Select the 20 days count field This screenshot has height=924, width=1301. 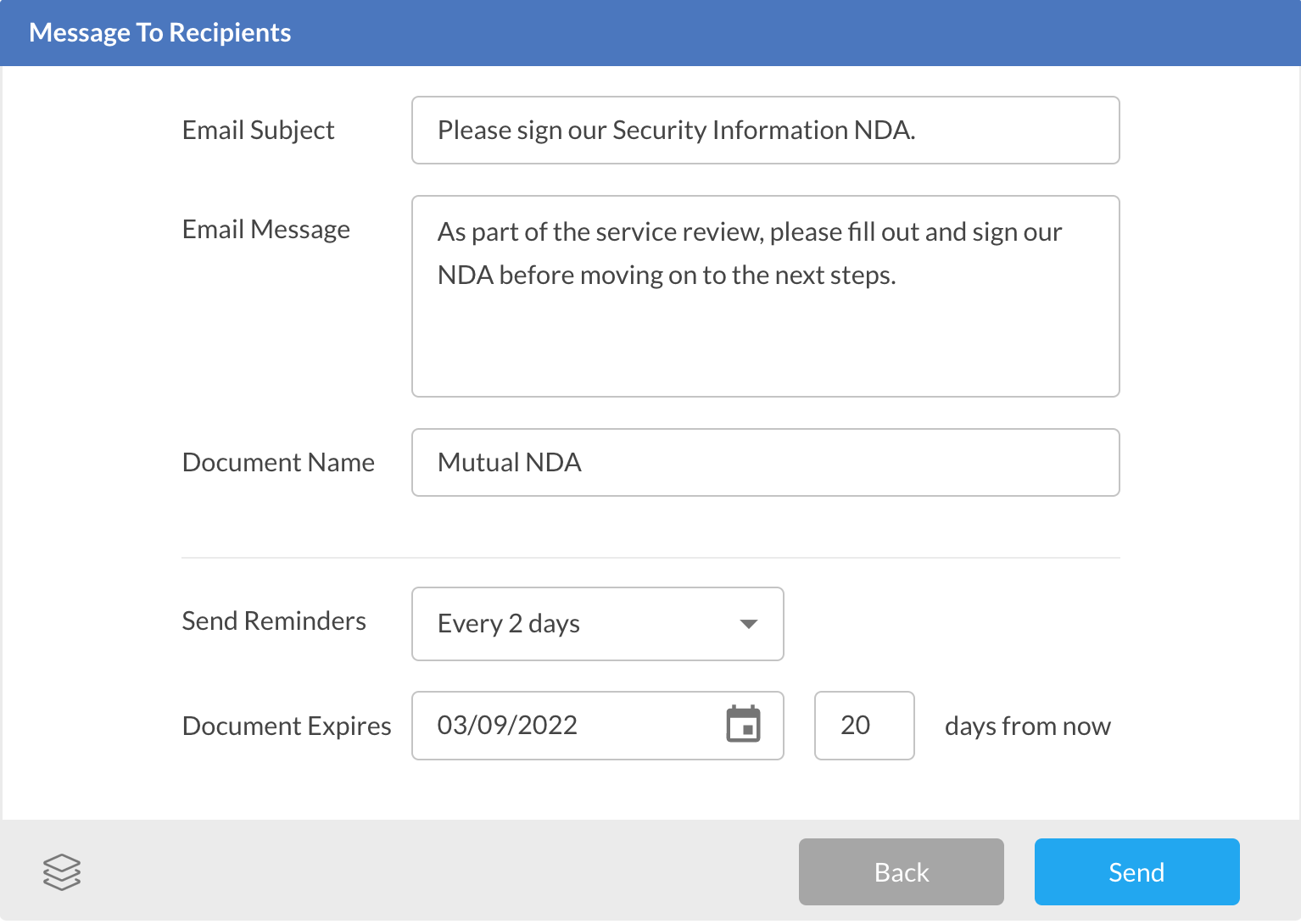(863, 726)
